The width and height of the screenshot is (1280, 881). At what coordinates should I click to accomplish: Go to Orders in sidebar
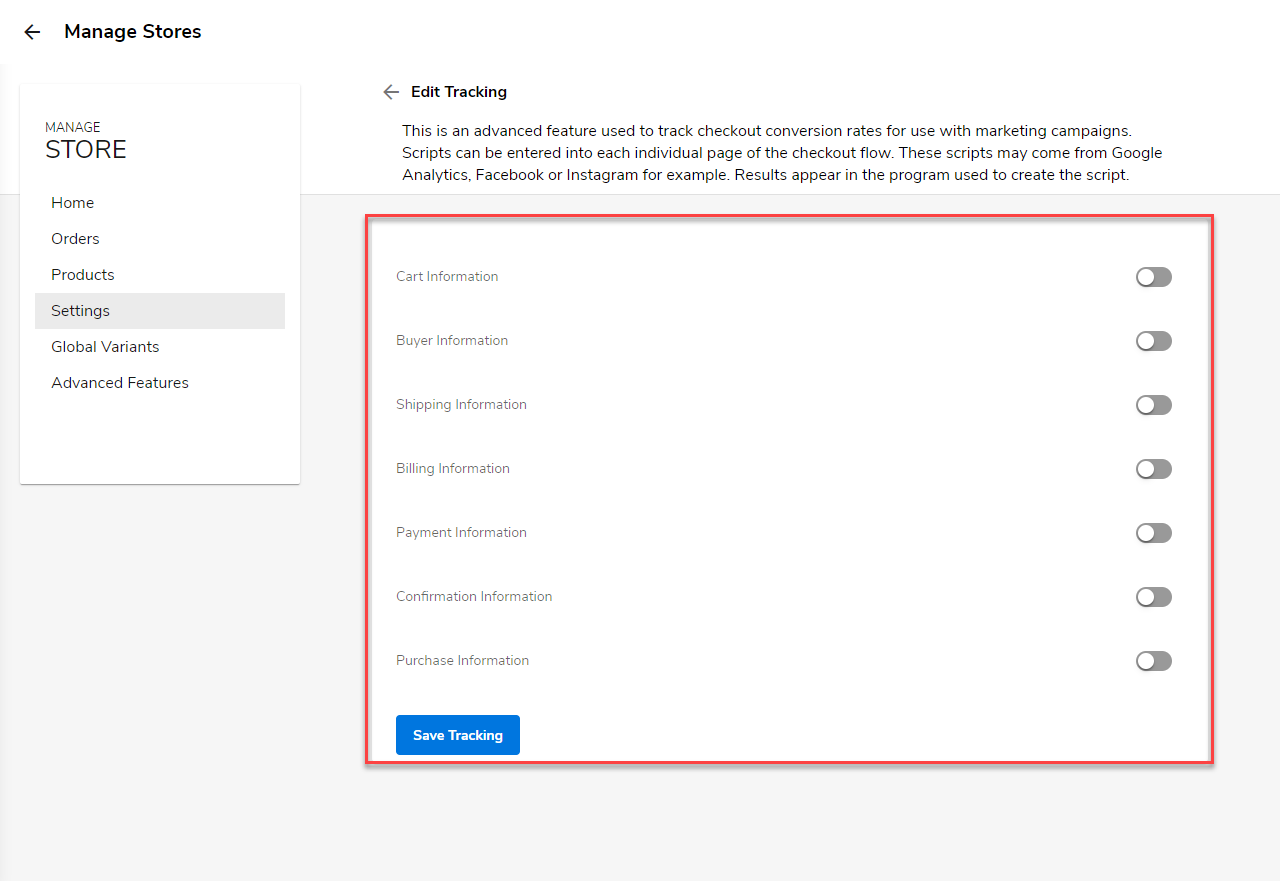[x=160, y=239]
